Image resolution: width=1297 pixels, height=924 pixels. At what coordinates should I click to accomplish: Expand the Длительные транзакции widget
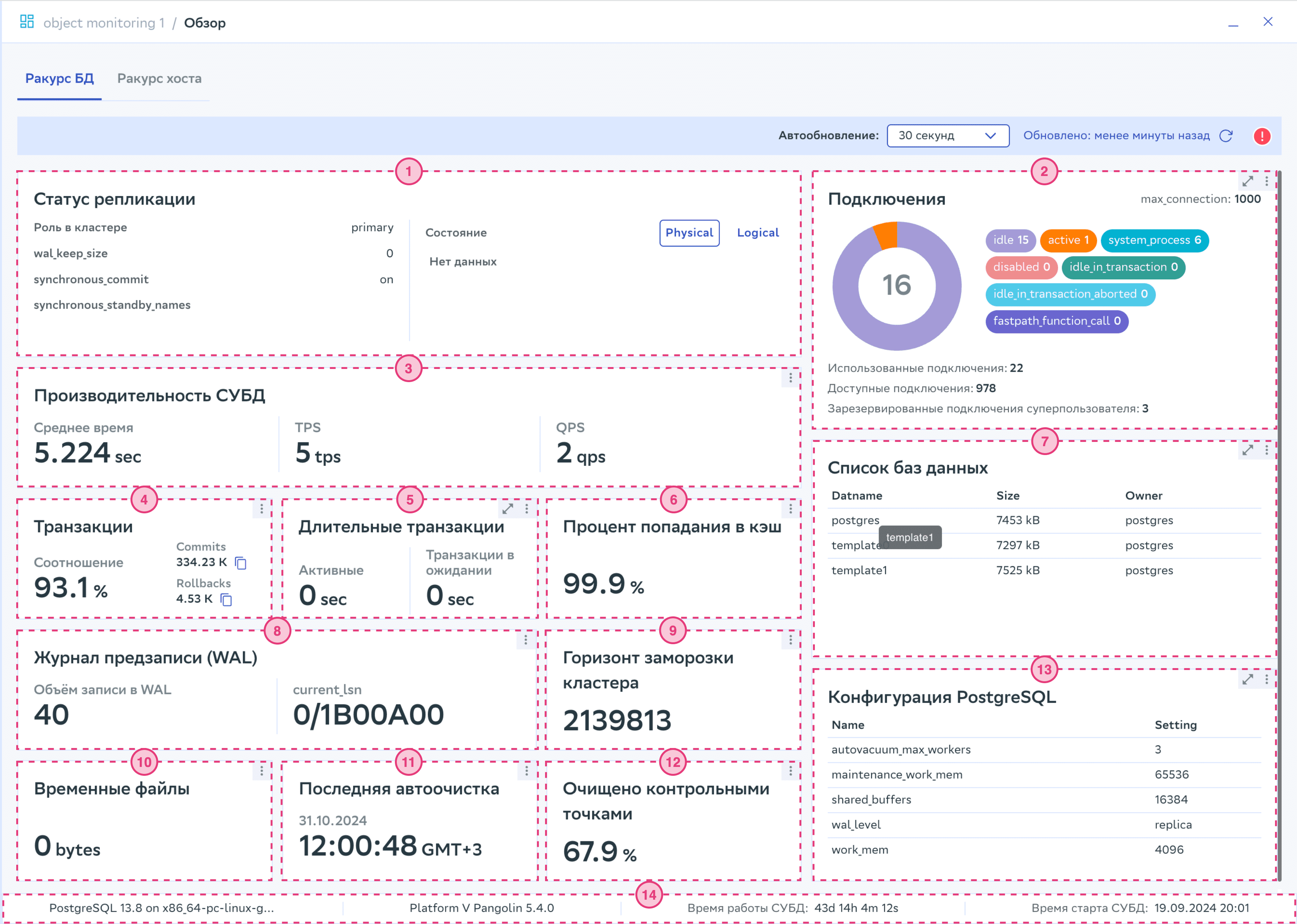click(x=508, y=509)
